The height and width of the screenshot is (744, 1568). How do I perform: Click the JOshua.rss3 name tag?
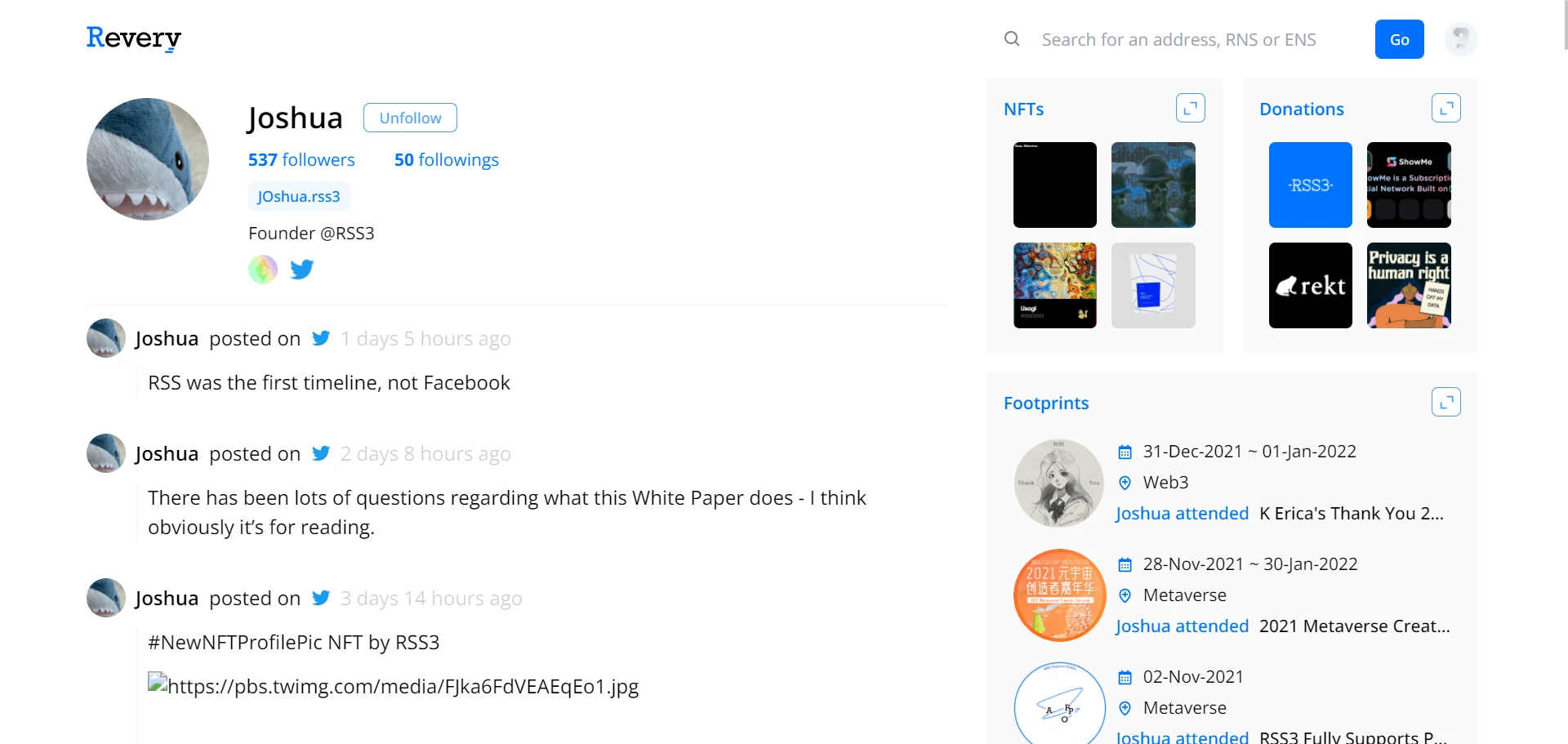[x=299, y=197]
